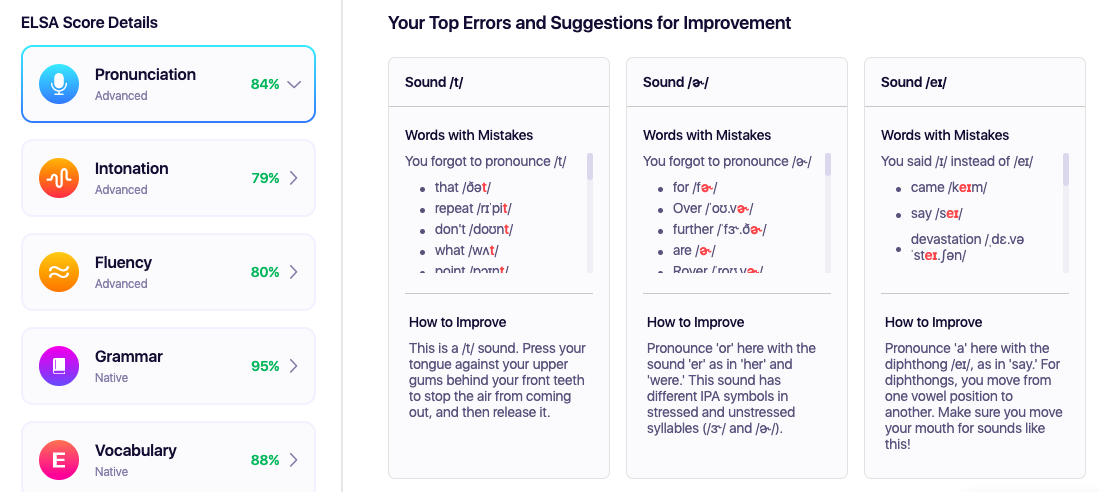Select the Grammar 95% score card
This screenshot has width=1099, height=492.
pos(168,366)
